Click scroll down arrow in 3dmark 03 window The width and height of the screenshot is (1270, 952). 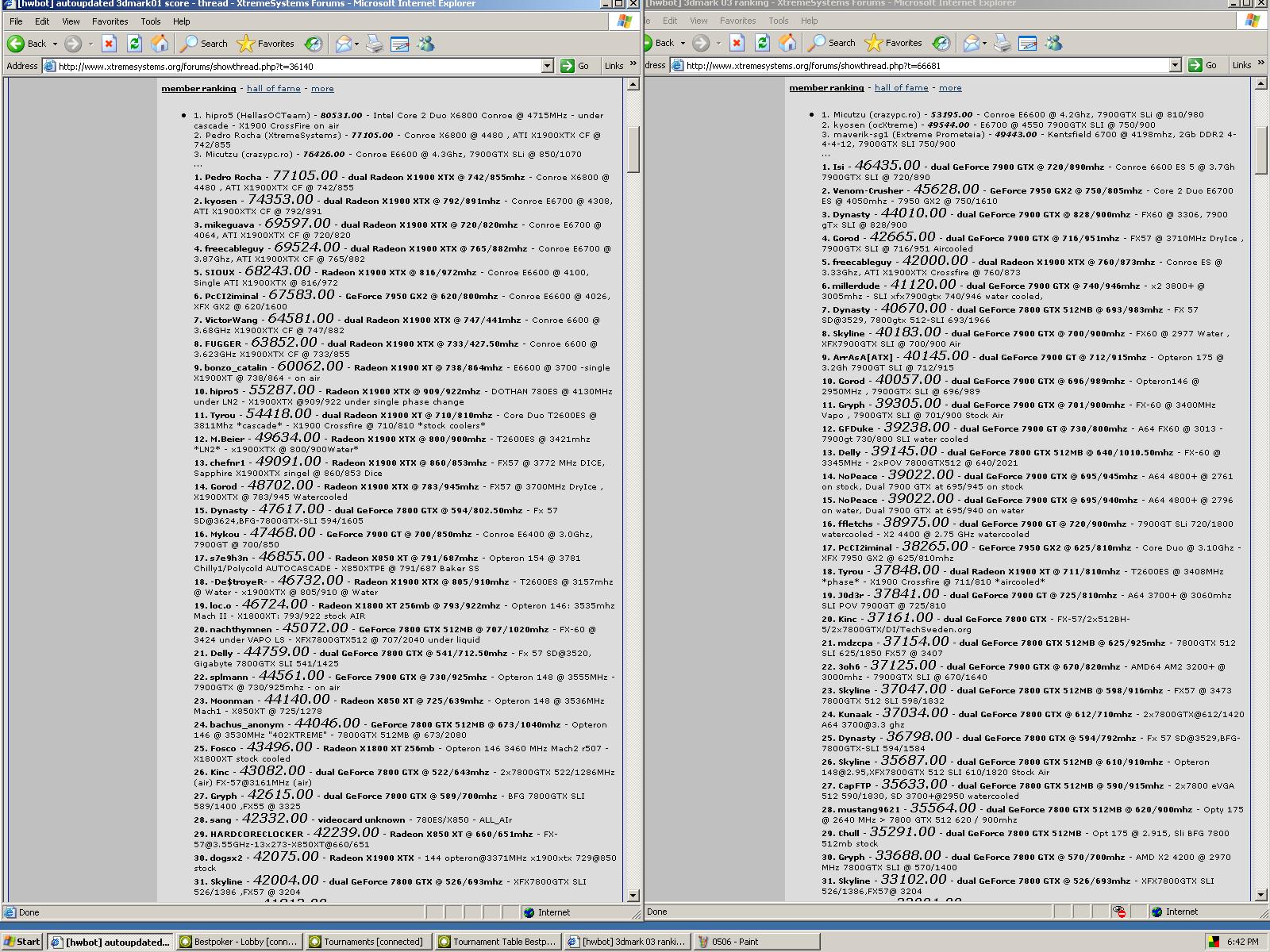[x=1262, y=895]
